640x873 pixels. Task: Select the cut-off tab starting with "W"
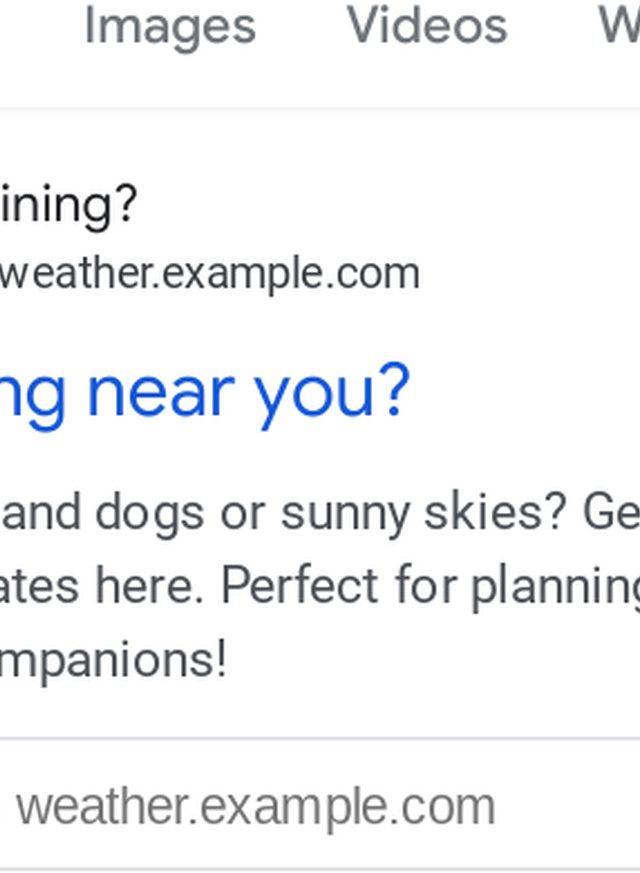620,26
